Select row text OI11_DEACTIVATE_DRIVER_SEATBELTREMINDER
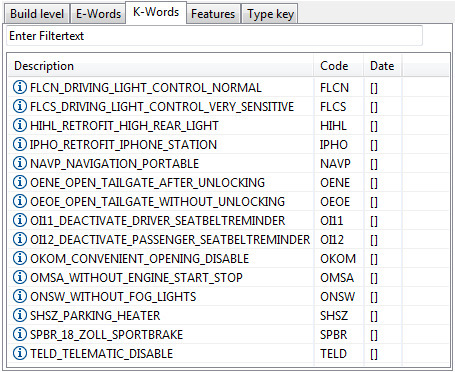Viewport: 455px width, 372px height. click(x=158, y=221)
